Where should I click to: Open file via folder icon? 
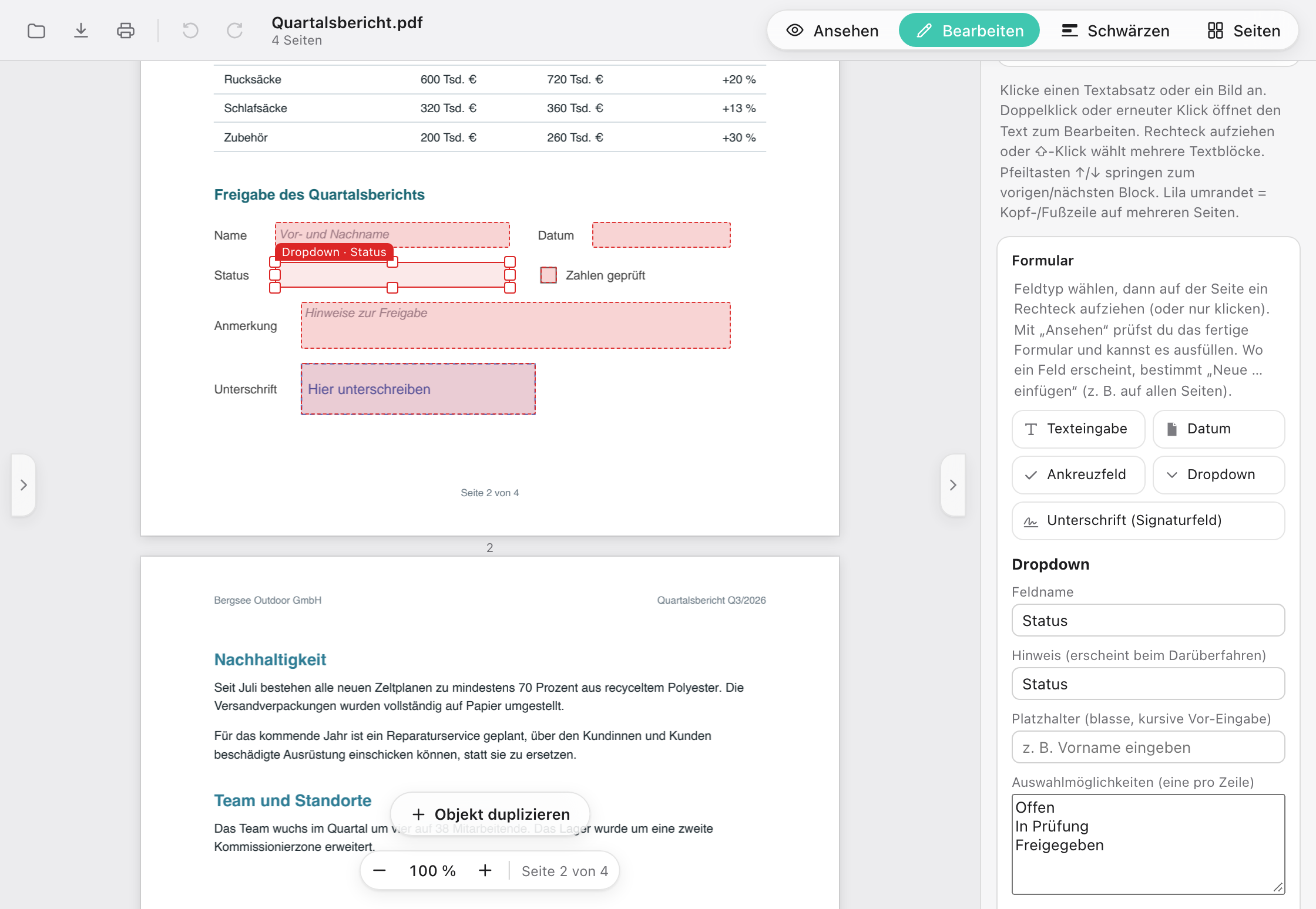(x=36, y=31)
